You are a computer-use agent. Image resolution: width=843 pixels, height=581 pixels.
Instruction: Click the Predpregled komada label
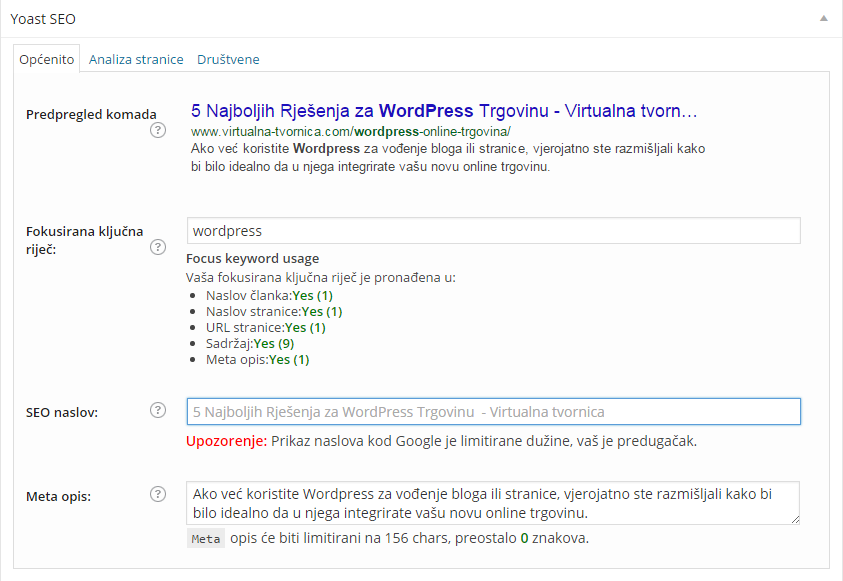(x=91, y=114)
